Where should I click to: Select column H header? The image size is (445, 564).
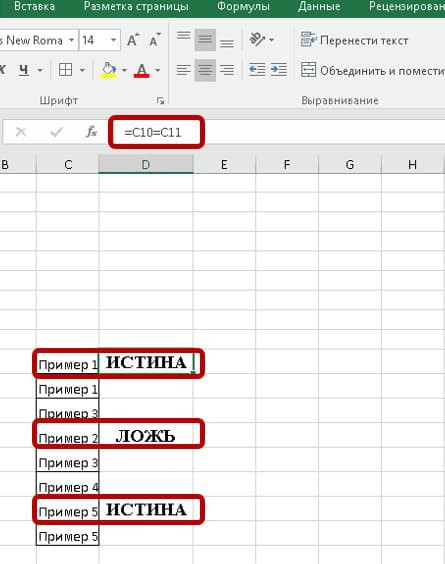point(413,165)
